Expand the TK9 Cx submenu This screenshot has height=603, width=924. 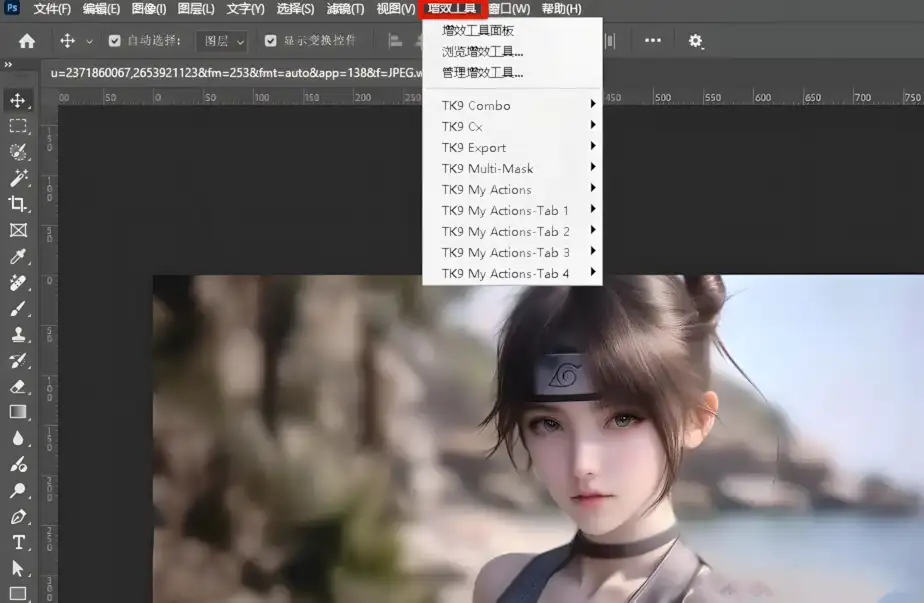pyautogui.click(x=512, y=127)
